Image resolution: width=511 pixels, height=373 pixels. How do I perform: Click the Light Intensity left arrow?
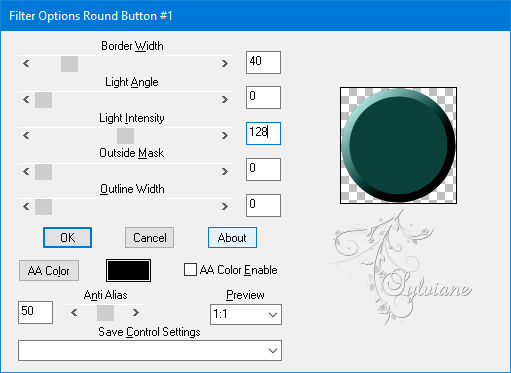[26, 135]
